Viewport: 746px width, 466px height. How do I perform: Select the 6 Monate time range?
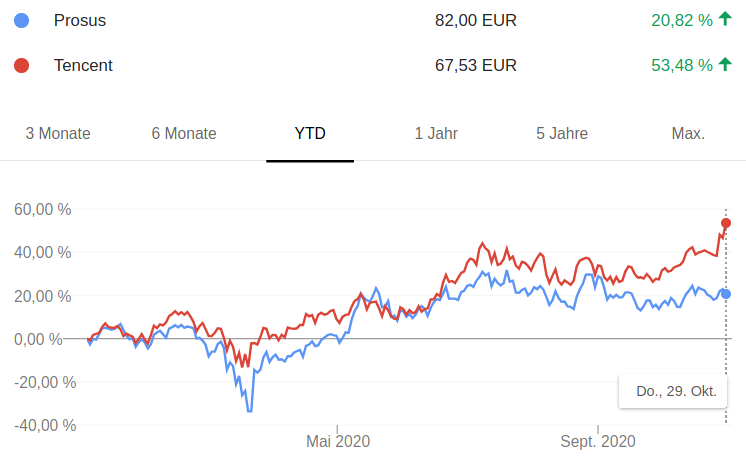point(184,134)
